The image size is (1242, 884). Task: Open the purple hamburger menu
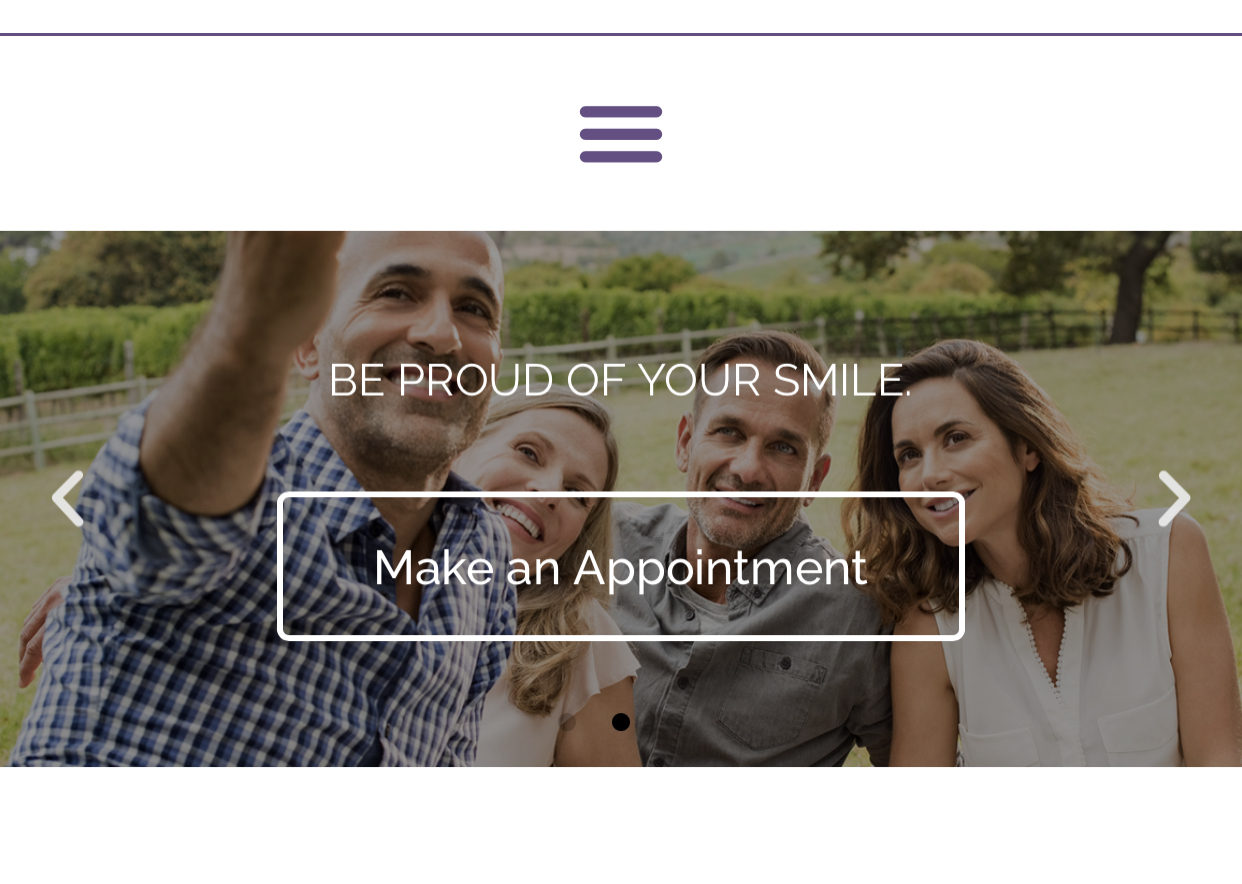click(621, 134)
